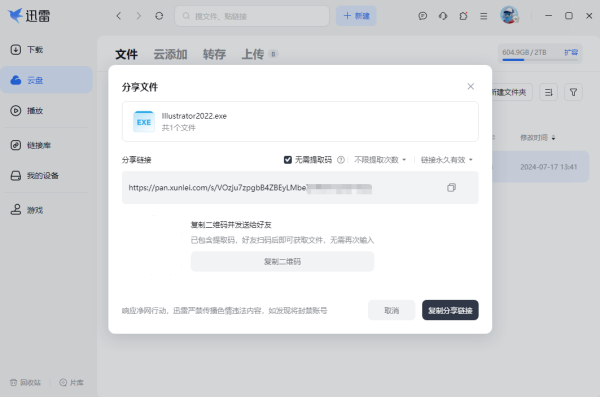
Task: Expand the 链接永久有效 dropdown
Action: coord(447,160)
